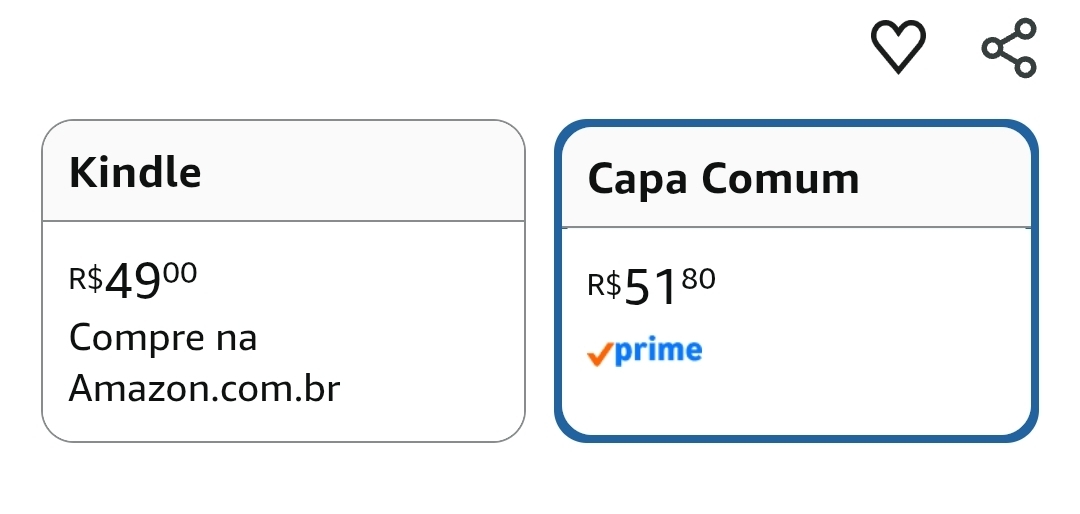Click the R$51,80 paperback price
The height and width of the screenshot is (514, 1080).
[x=651, y=288]
